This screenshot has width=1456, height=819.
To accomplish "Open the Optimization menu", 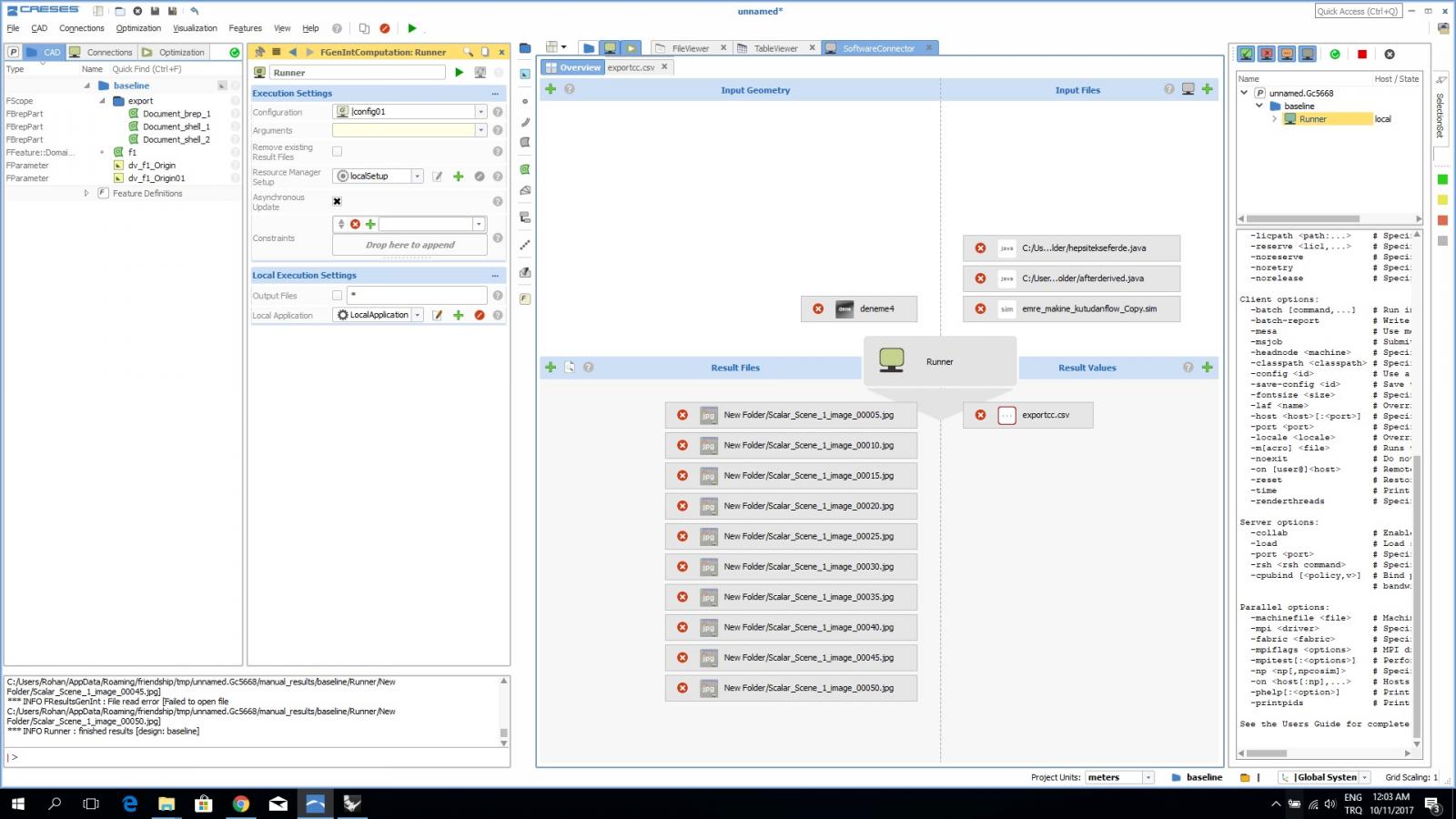I will coord(138,28).
